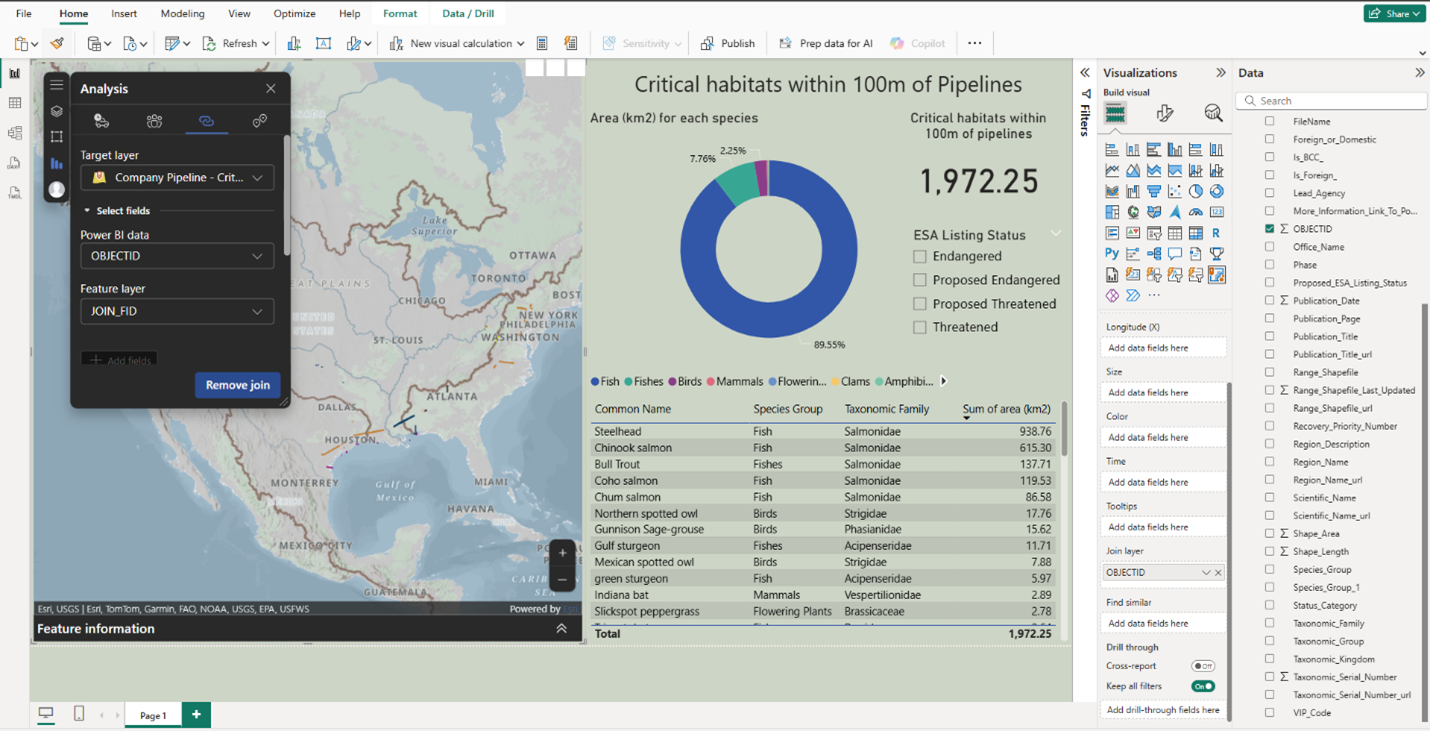Select the R script visual
Screen dimensions: 1430x731
point(1216,233)
